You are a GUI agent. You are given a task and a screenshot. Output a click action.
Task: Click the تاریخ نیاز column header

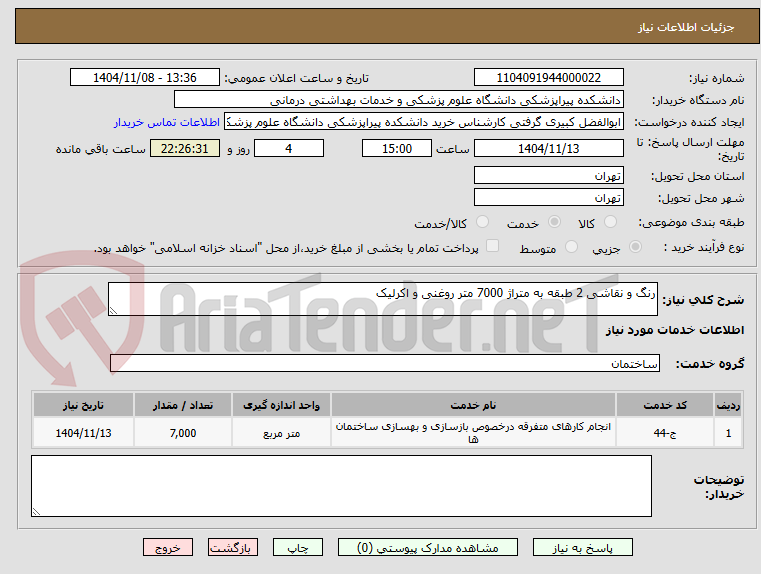83,405
